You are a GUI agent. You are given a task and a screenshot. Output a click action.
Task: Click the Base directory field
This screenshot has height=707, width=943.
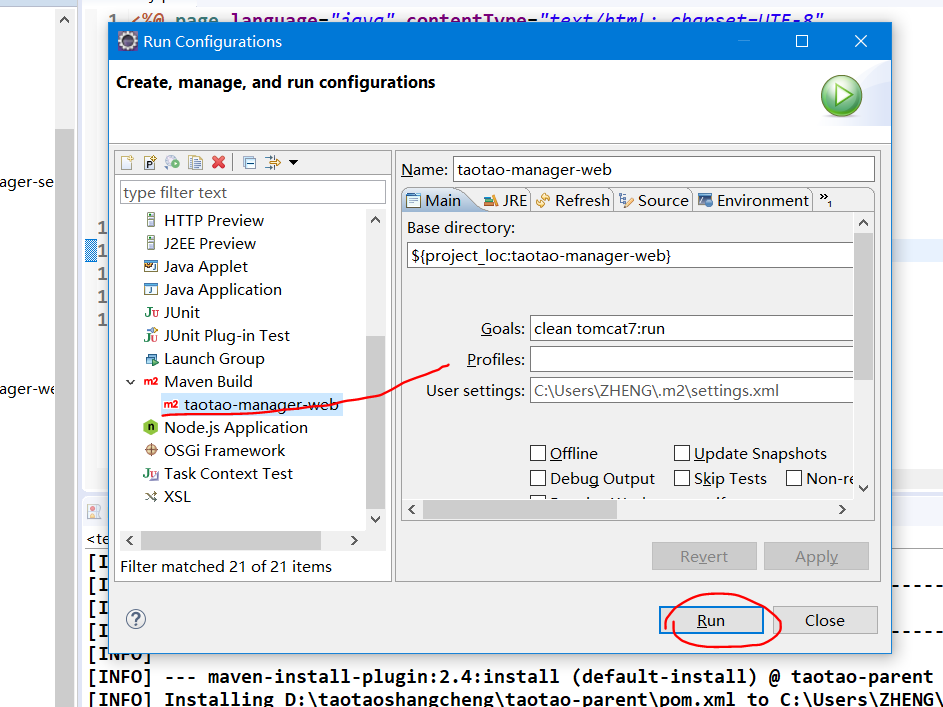(630, 256)
